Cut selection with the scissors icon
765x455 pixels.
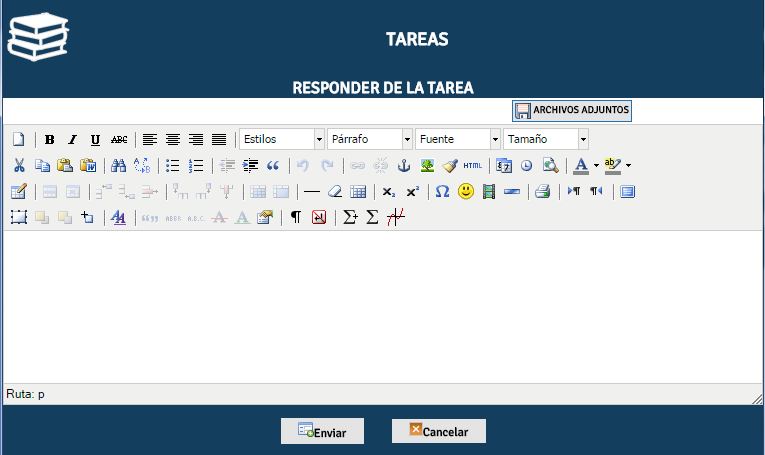(19, 165)
